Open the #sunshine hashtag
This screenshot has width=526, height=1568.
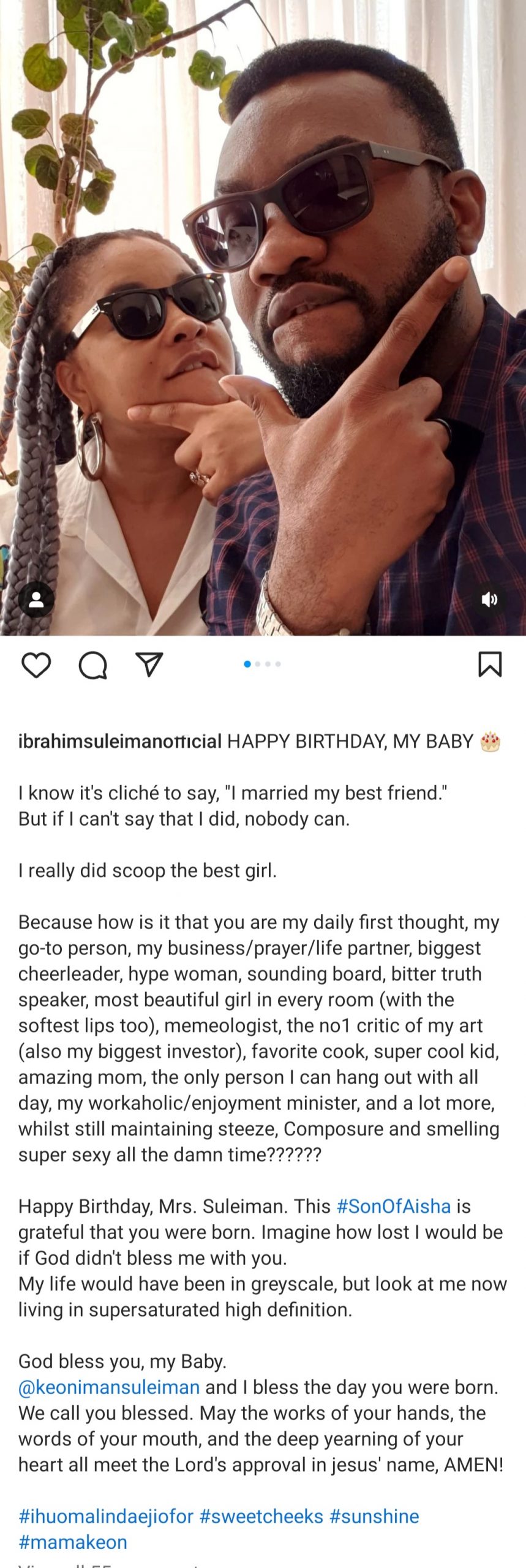[374, 1516]
